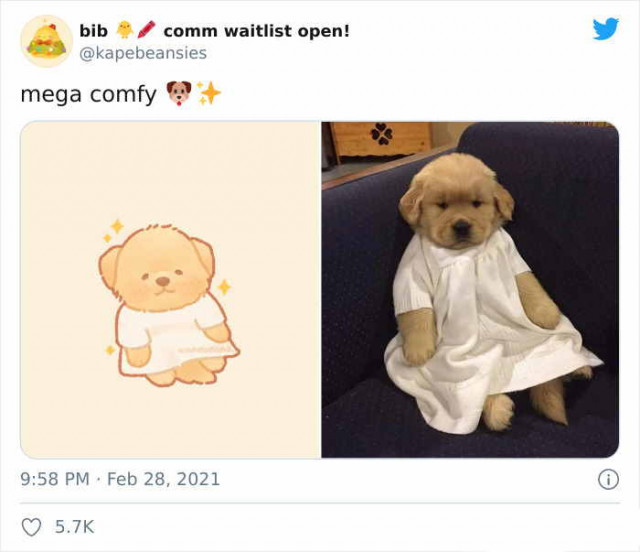Click the baby chick emoji in display name

[x=124, y=30]
